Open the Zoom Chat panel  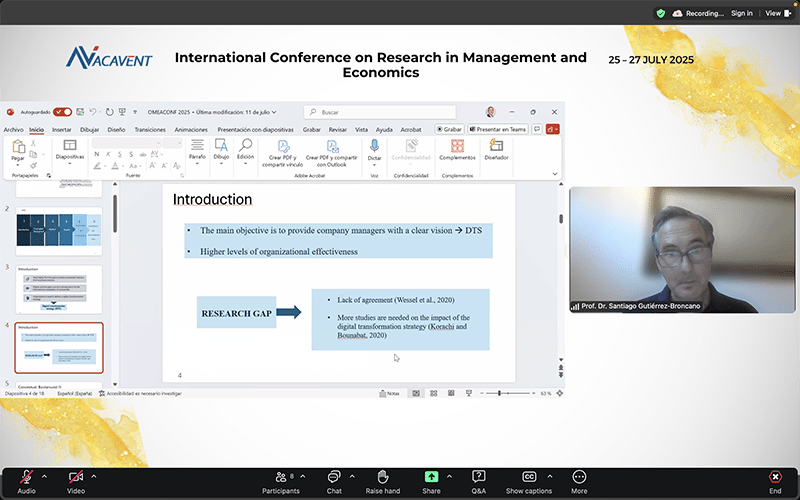[x=334, y=478]
